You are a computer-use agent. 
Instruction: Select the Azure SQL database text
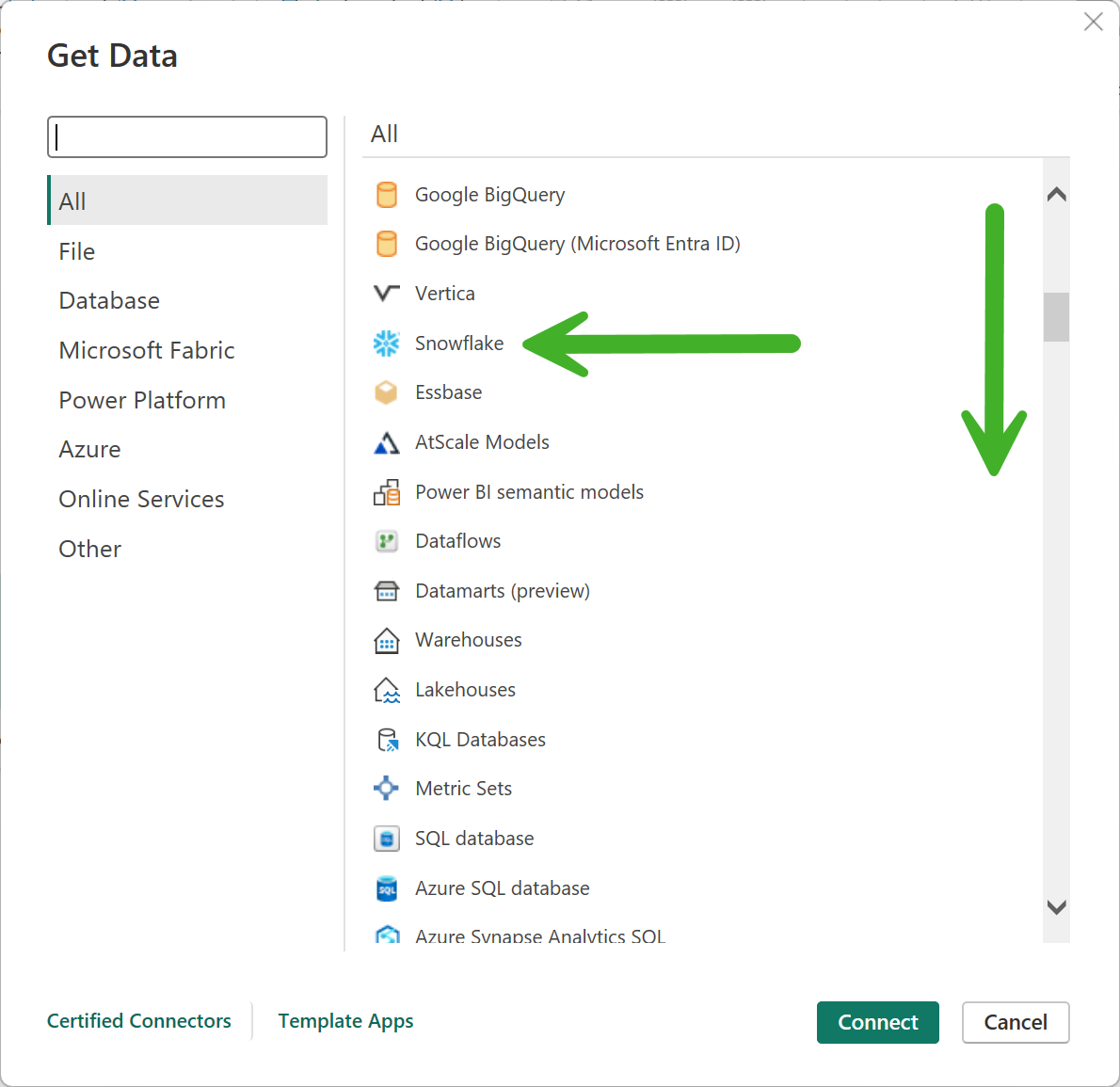503,888
